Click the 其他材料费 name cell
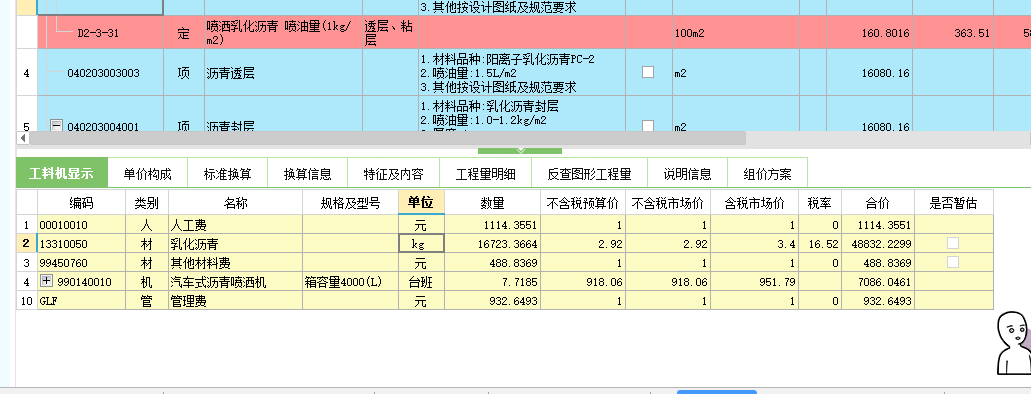1031x394 pixels. pyautogui.click(x=235, y=263)
